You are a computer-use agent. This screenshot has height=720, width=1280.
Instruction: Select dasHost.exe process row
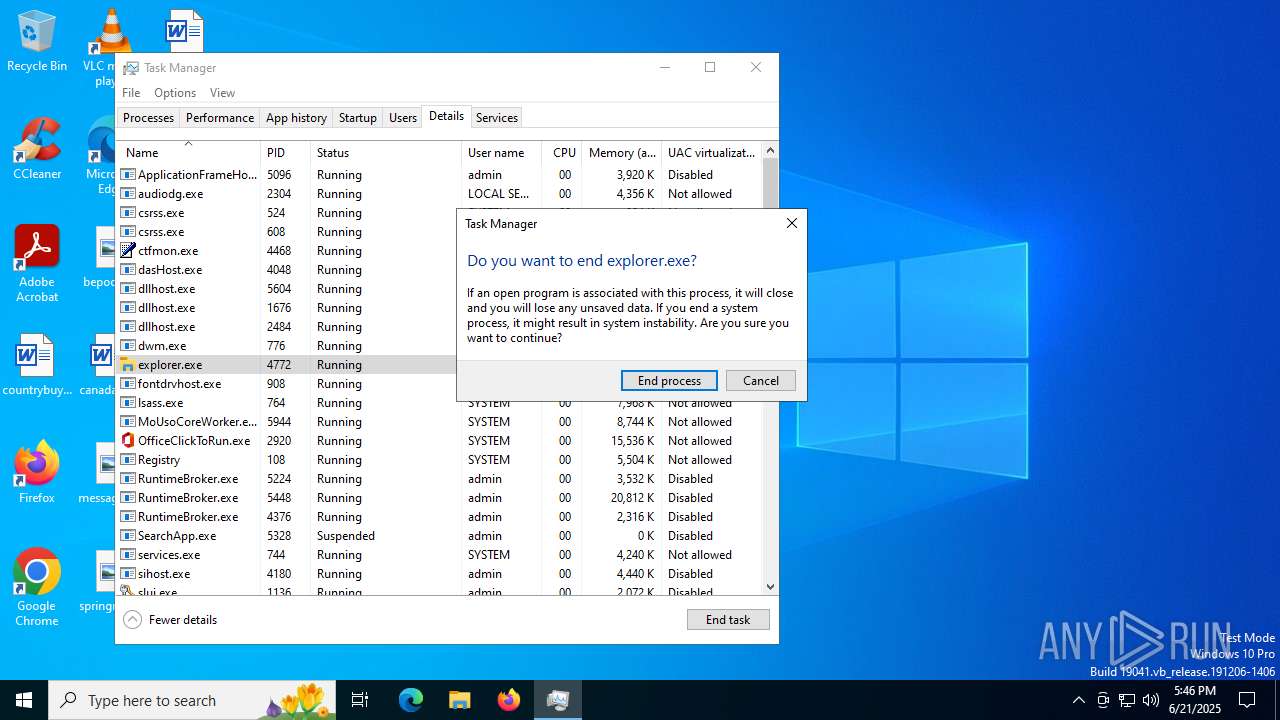(287, 270)
